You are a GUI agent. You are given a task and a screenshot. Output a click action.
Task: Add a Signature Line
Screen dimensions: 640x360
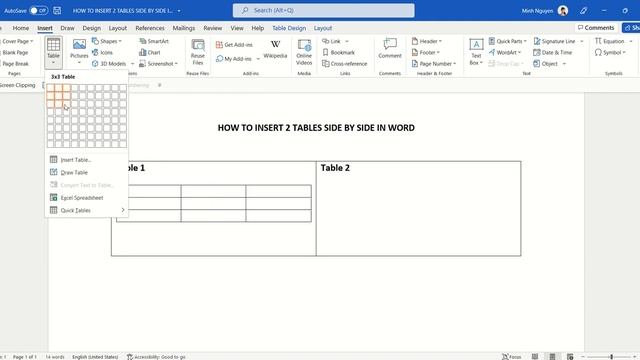pyautogui.click(x=554, y=41)
